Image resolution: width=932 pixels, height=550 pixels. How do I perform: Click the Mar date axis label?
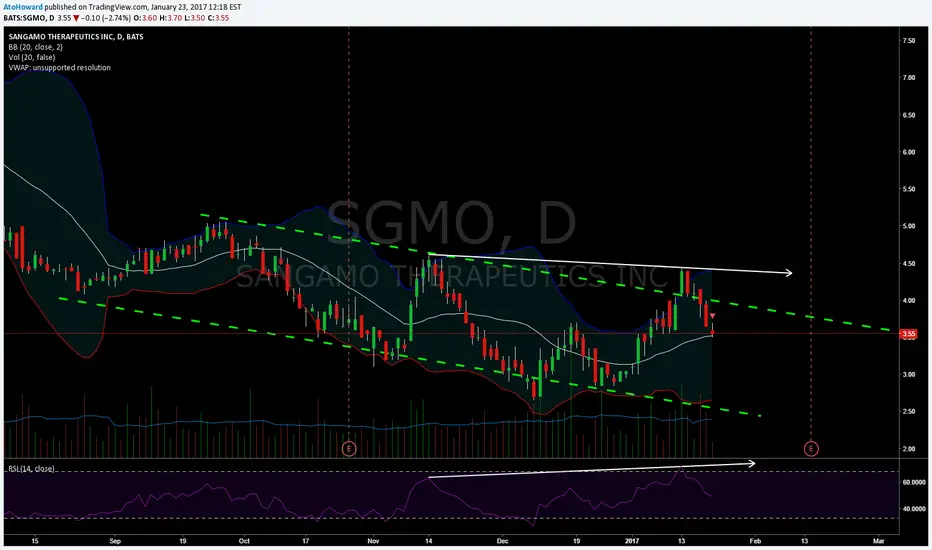tap(879, 541)
